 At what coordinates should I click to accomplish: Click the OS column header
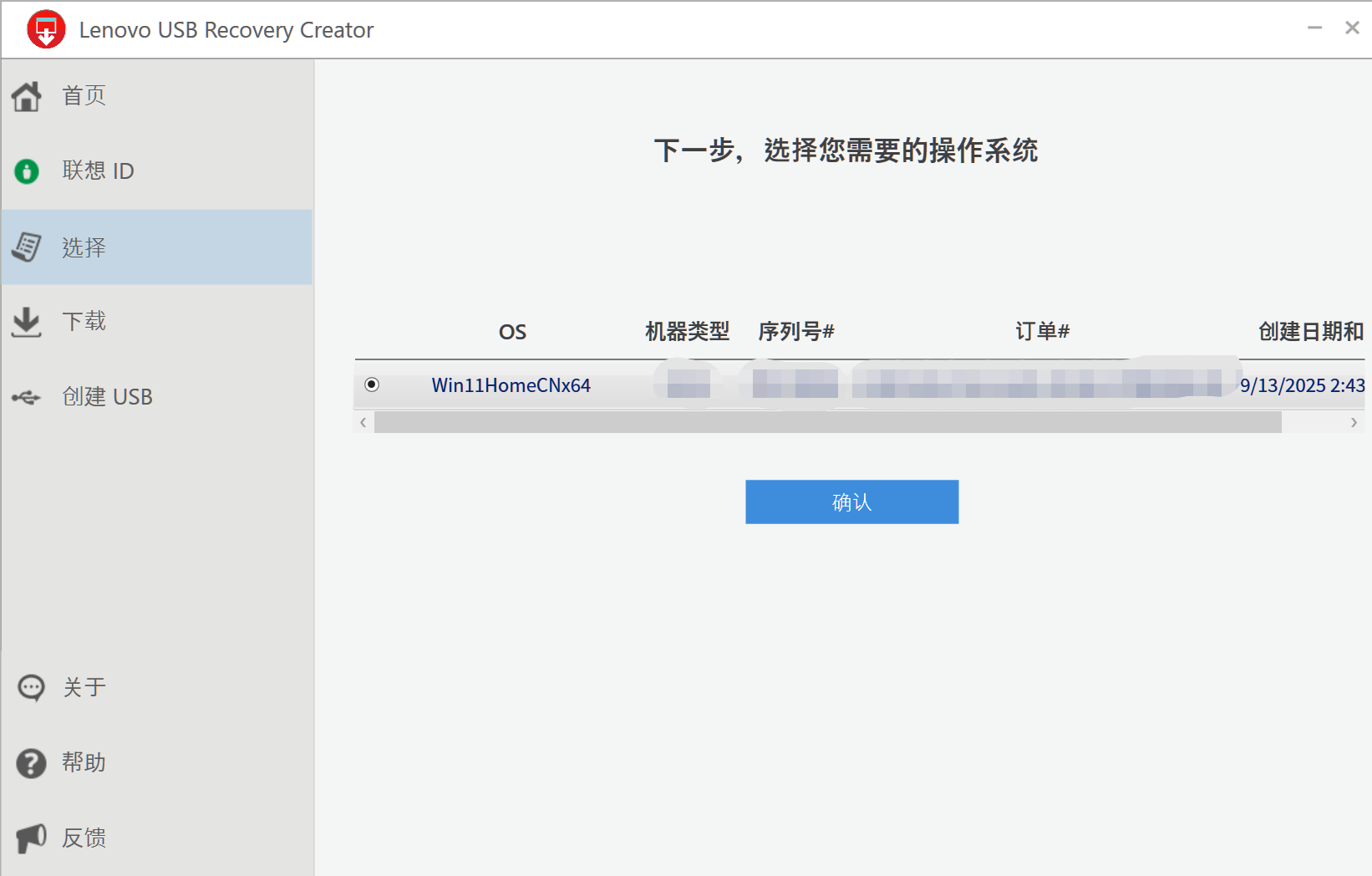click(x=512, y=332)
